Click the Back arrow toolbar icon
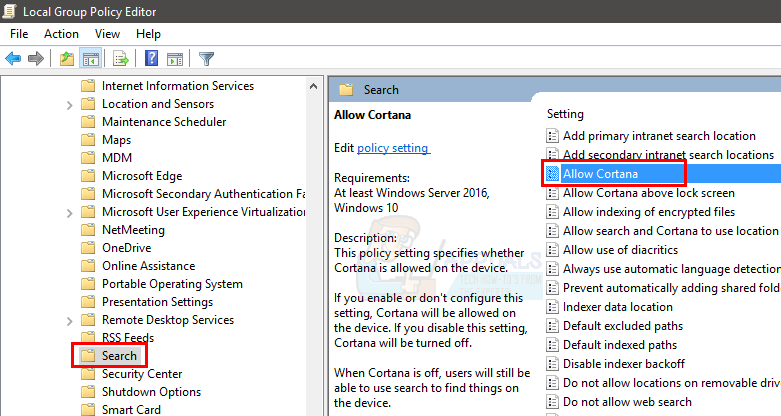The image size is (781, 416). pyautogui.click(x=13, y=59)
